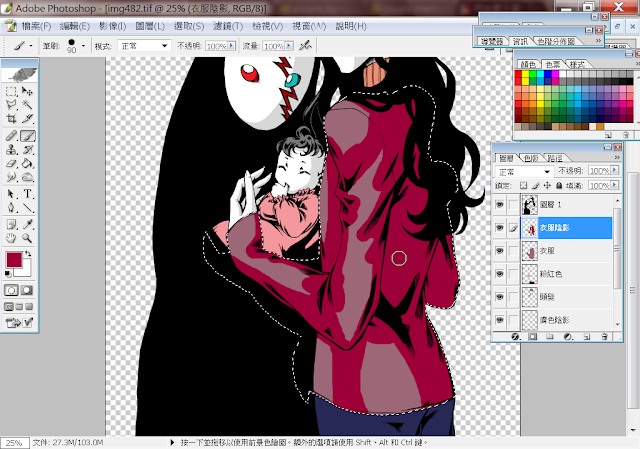The width and height of the screenshot is (640, 449).
Task: Click foreground color crimson swatch
Action: (13, 260)
